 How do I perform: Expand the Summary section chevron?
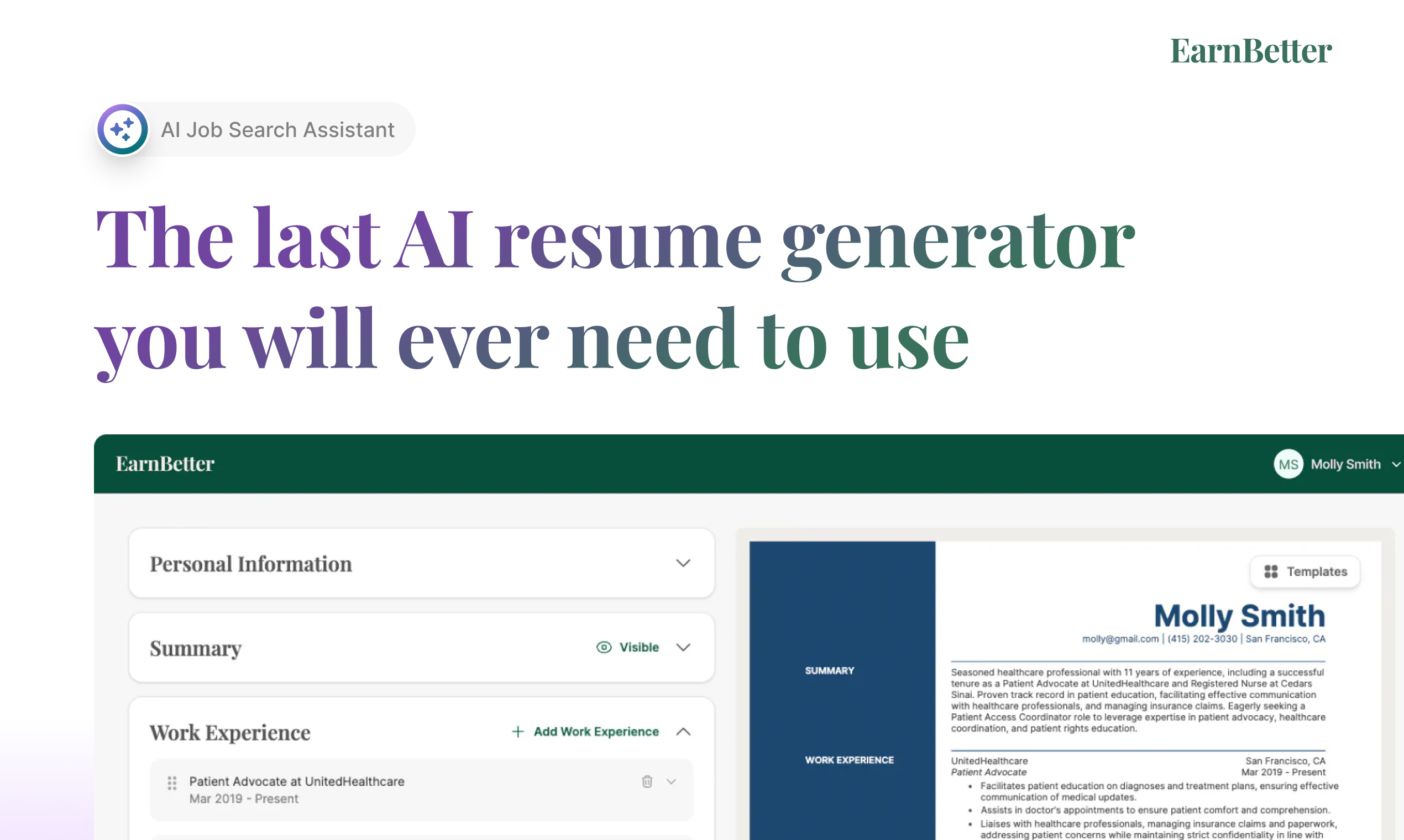click(x=683, y=648)
